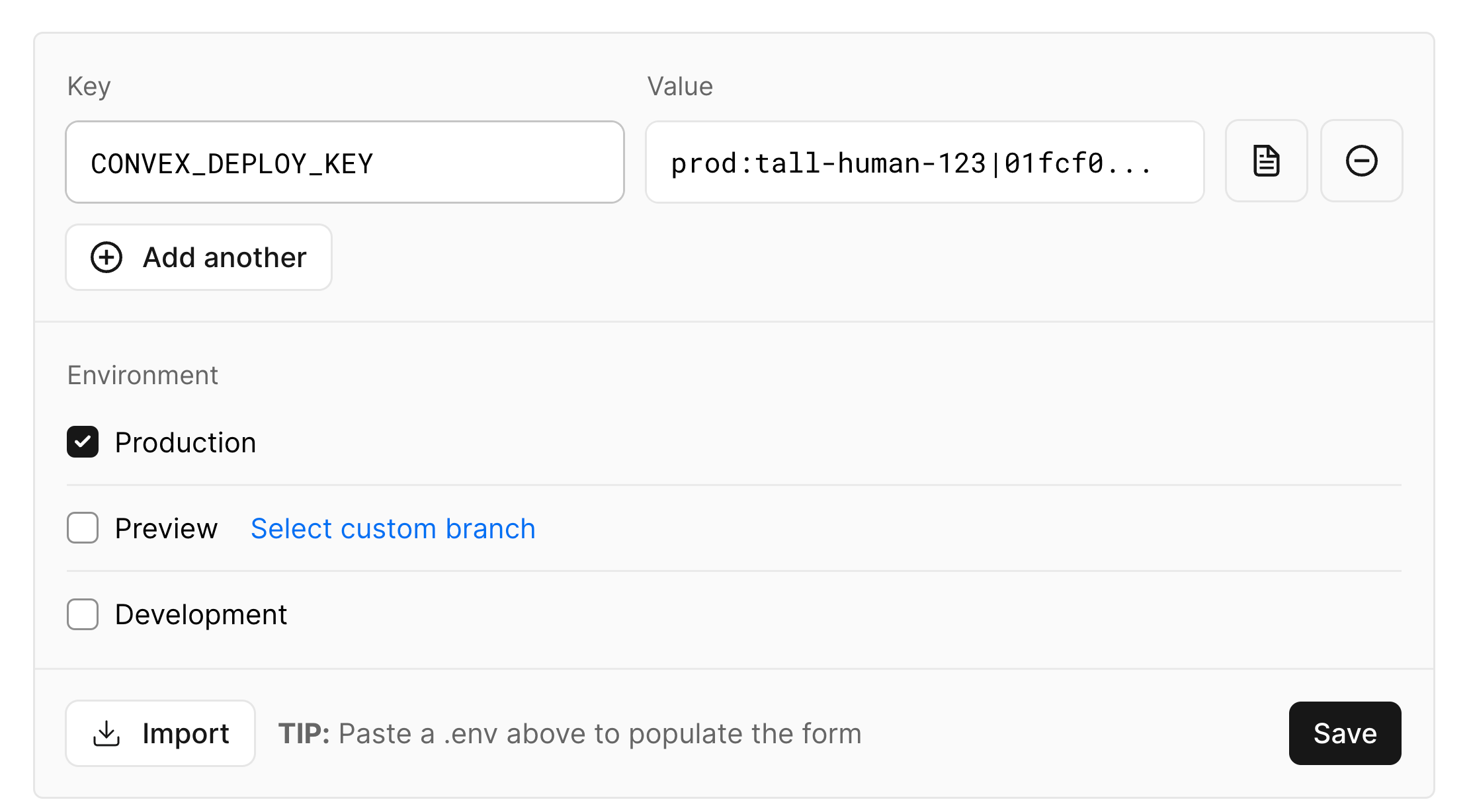Click the TIP text about pasting .env
Image resolution: width=1471 pixels, height=812 pixels.
(x=569, y=733)
